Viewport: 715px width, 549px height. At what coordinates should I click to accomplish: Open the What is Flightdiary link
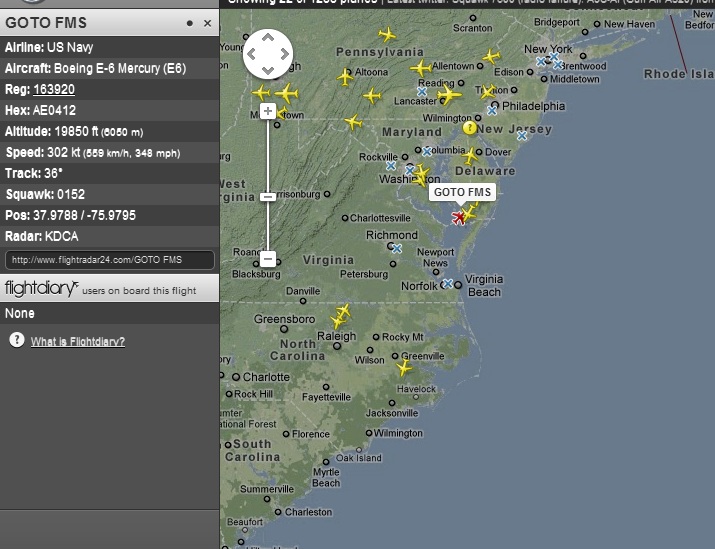point(78,342)
